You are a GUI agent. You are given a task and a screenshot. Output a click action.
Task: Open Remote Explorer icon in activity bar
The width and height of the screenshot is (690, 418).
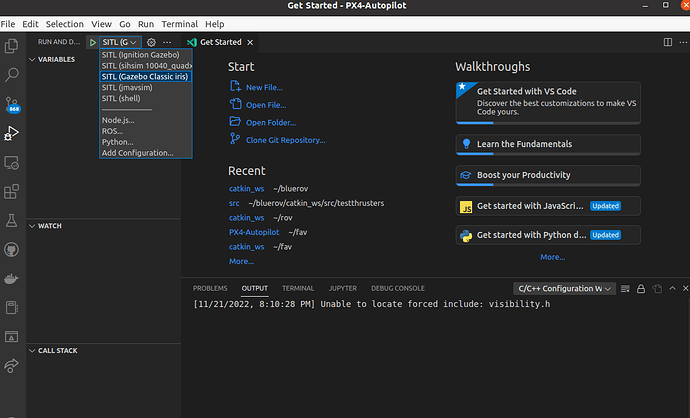[11, 163]
